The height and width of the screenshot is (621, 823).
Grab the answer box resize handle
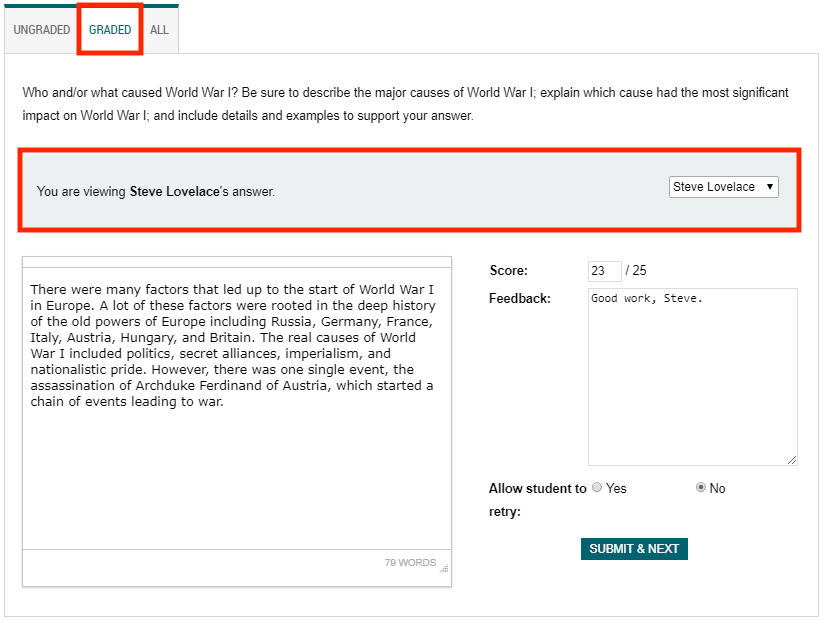click(444, 568)
